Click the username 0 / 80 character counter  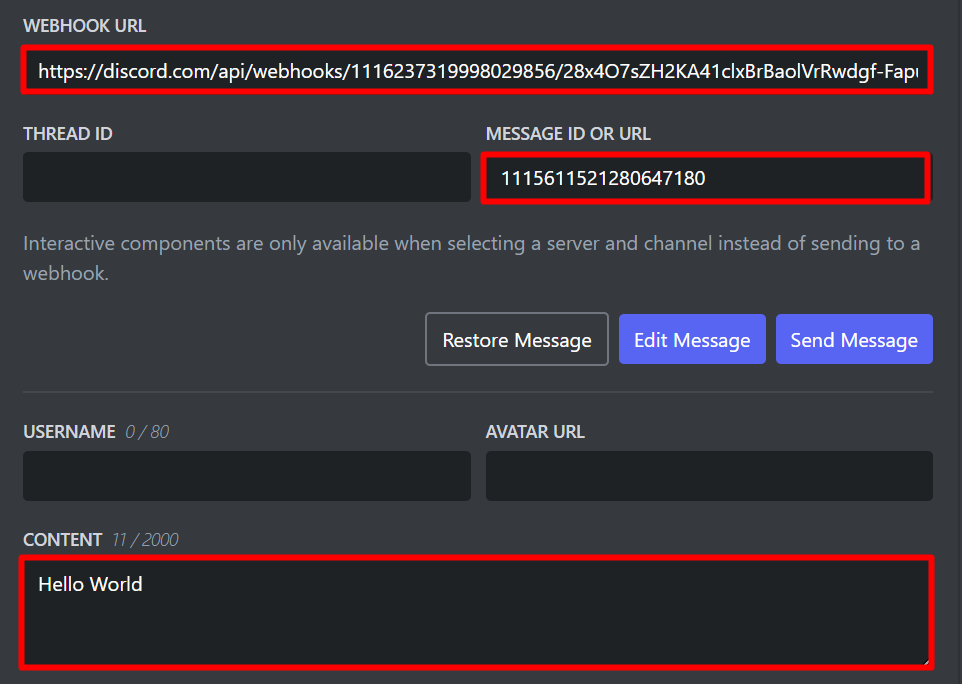click(x=147, y=432)
